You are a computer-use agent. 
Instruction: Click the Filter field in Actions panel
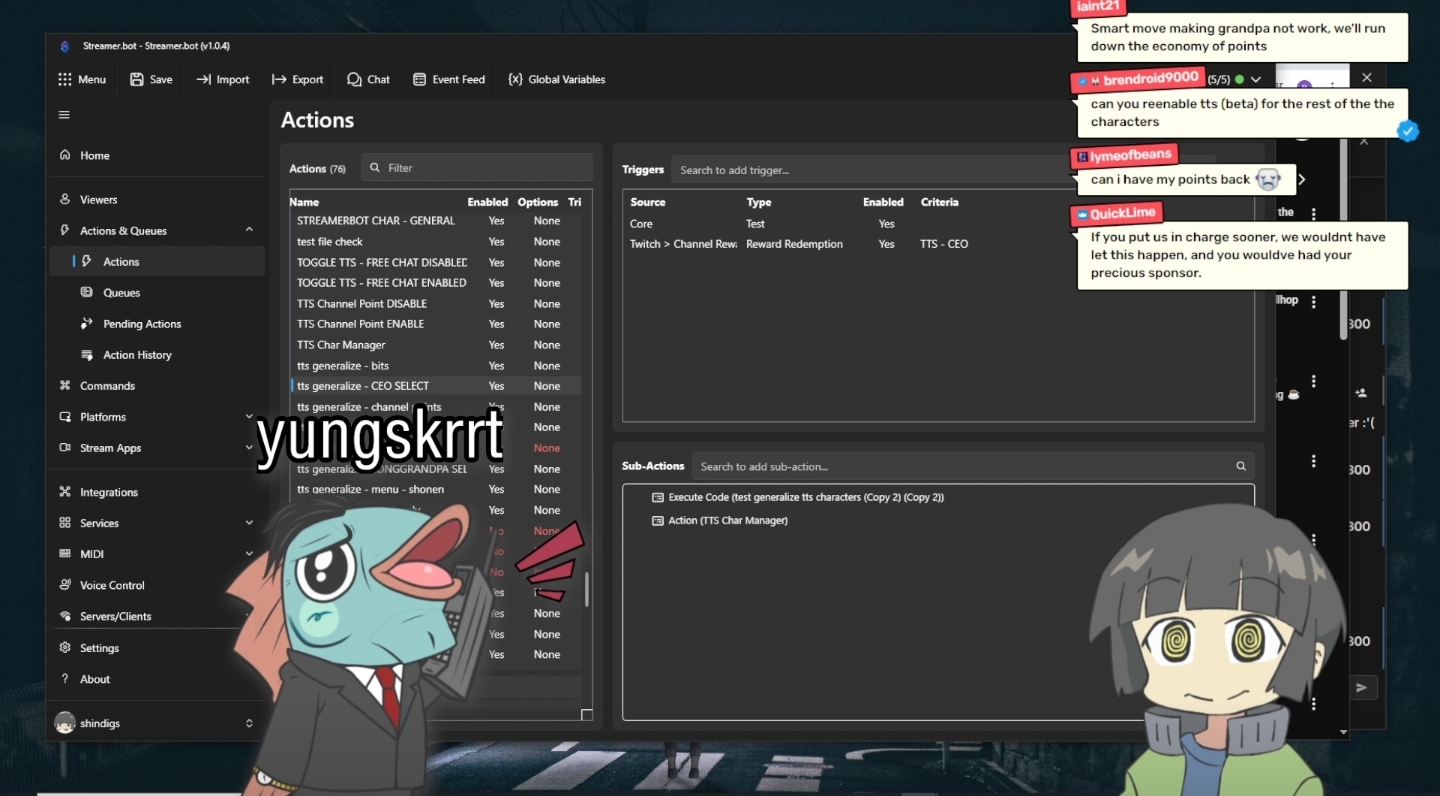pos(477,168)
